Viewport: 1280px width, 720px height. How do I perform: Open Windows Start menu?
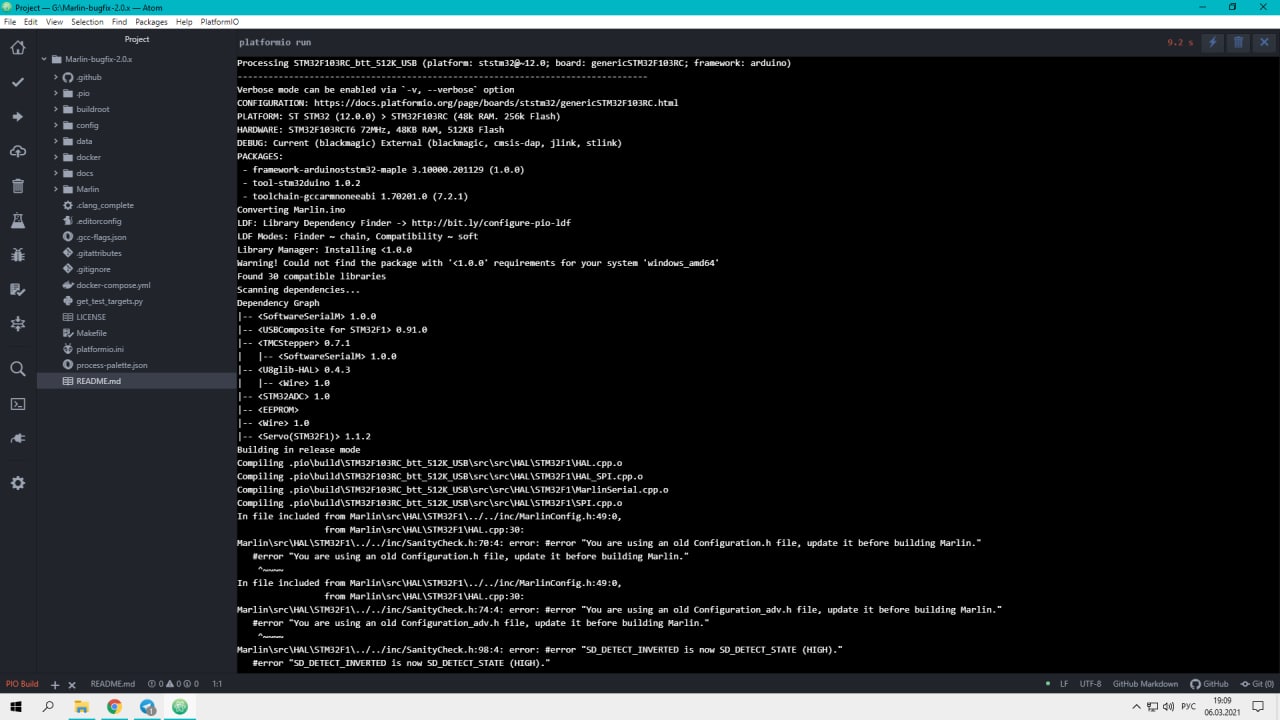pos(16,706)
